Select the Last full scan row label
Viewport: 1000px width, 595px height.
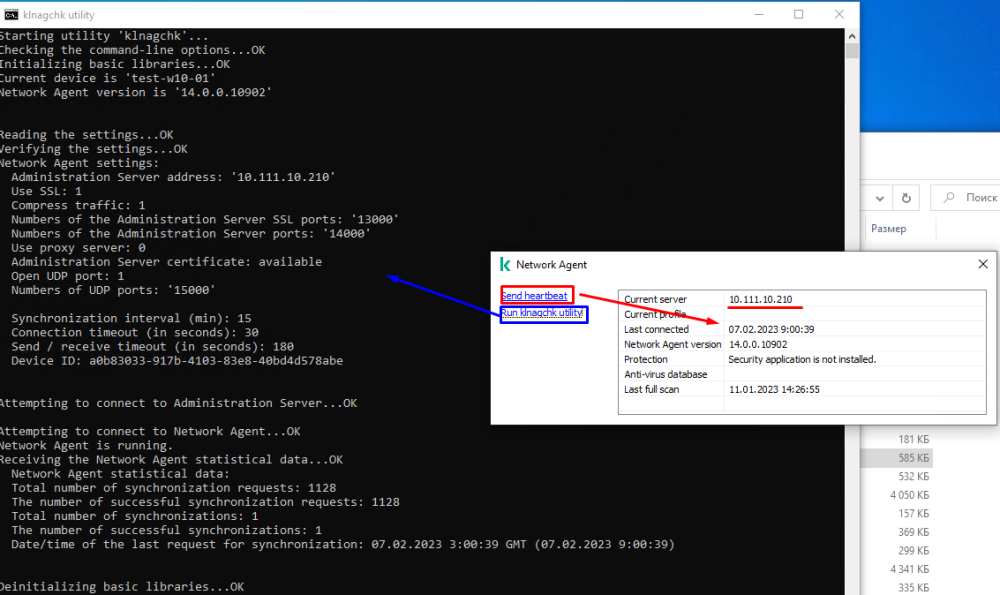click(651, 389)
